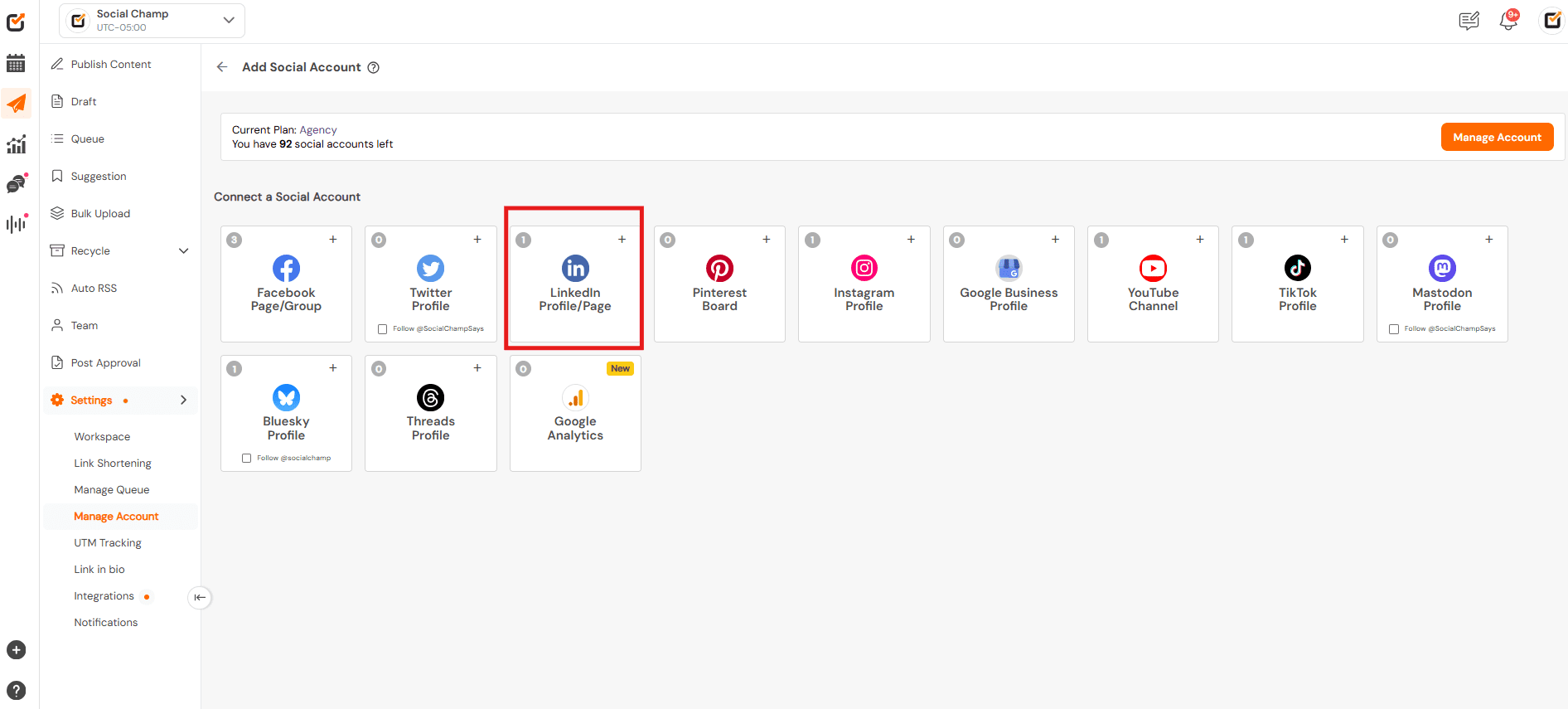The width and height of the screenshot is (1568, 709).
Task: Collapse the sidebar panel with arrow handle
Action: (200, 597)
